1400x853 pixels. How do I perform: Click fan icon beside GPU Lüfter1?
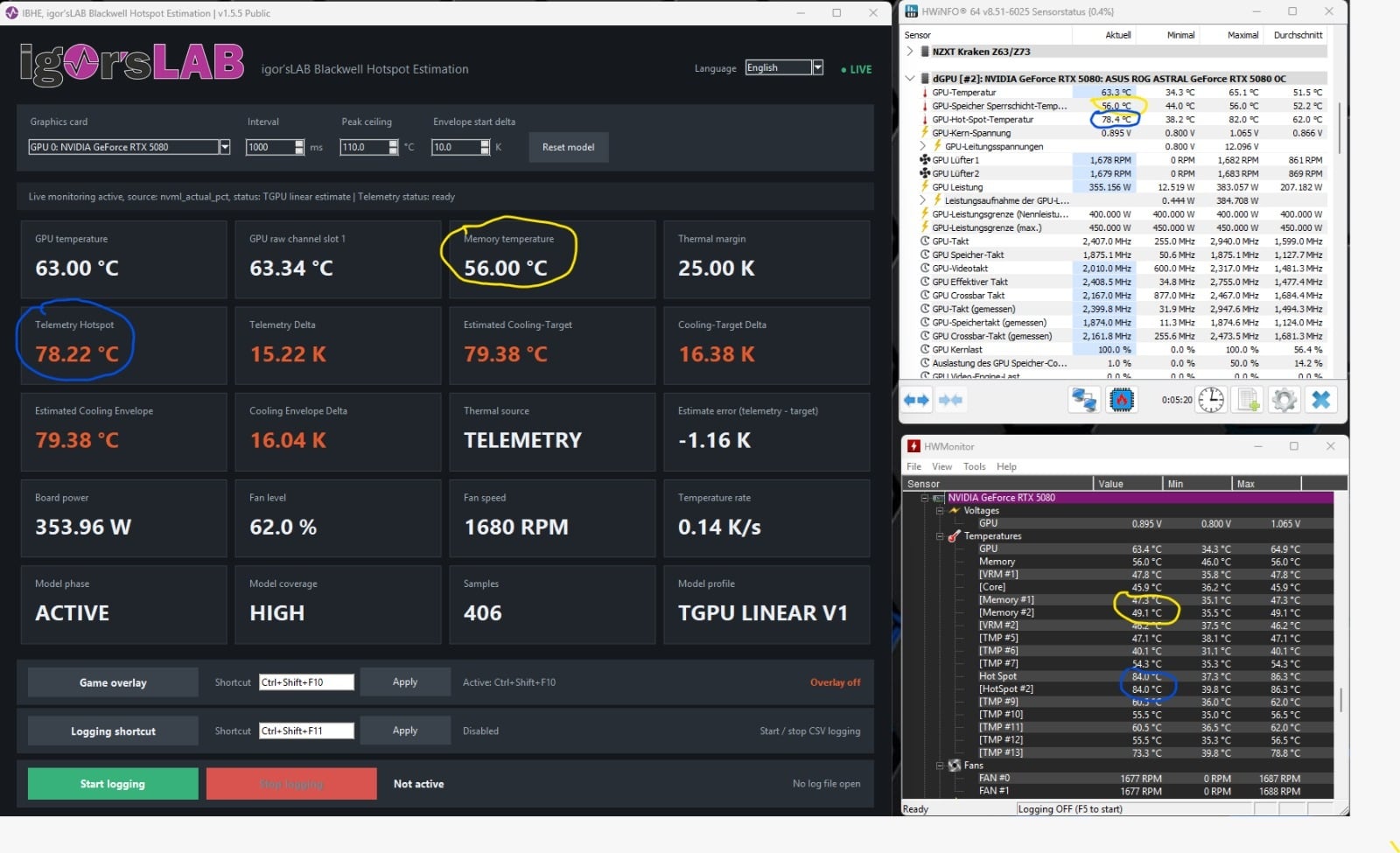925,160
